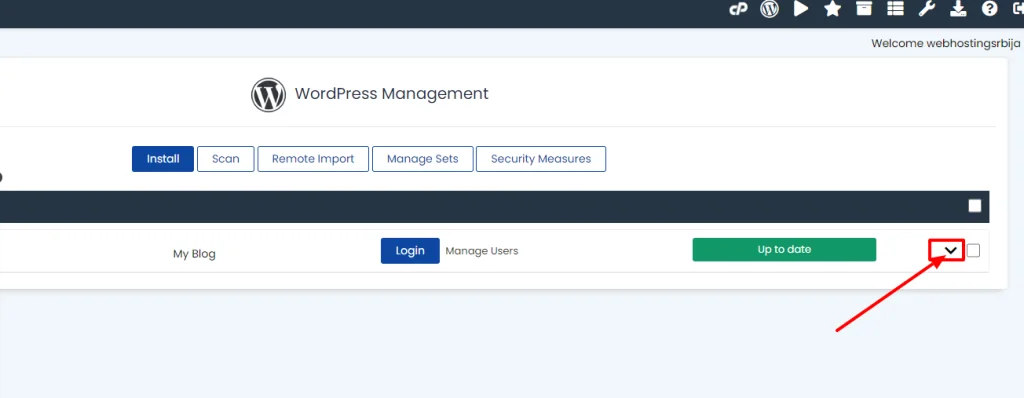Open help via the question mark icon
This screenshot has height=398, width=1024.
pyautogui.click(x=989, y=8)
